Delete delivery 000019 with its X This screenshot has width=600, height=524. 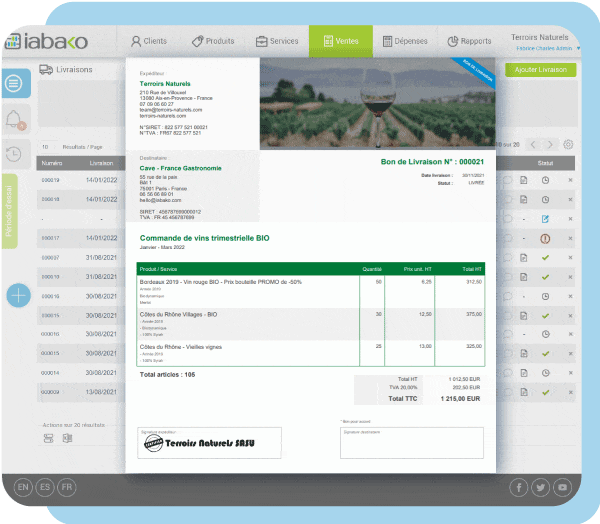(570, 180)
